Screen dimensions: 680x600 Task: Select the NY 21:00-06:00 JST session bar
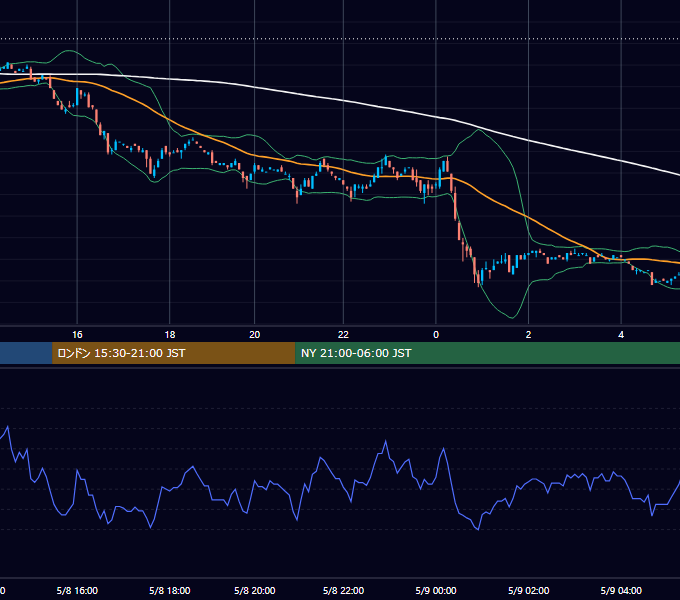(x=487, y=353)
